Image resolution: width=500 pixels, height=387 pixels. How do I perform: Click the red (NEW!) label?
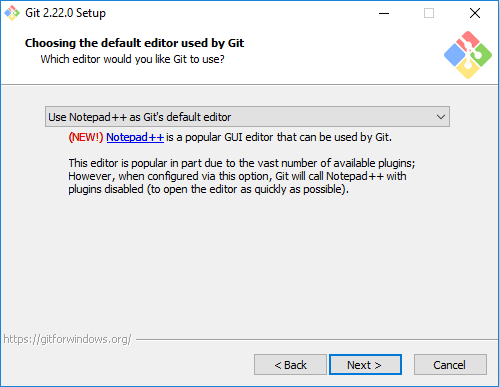[x=86, y=137]
